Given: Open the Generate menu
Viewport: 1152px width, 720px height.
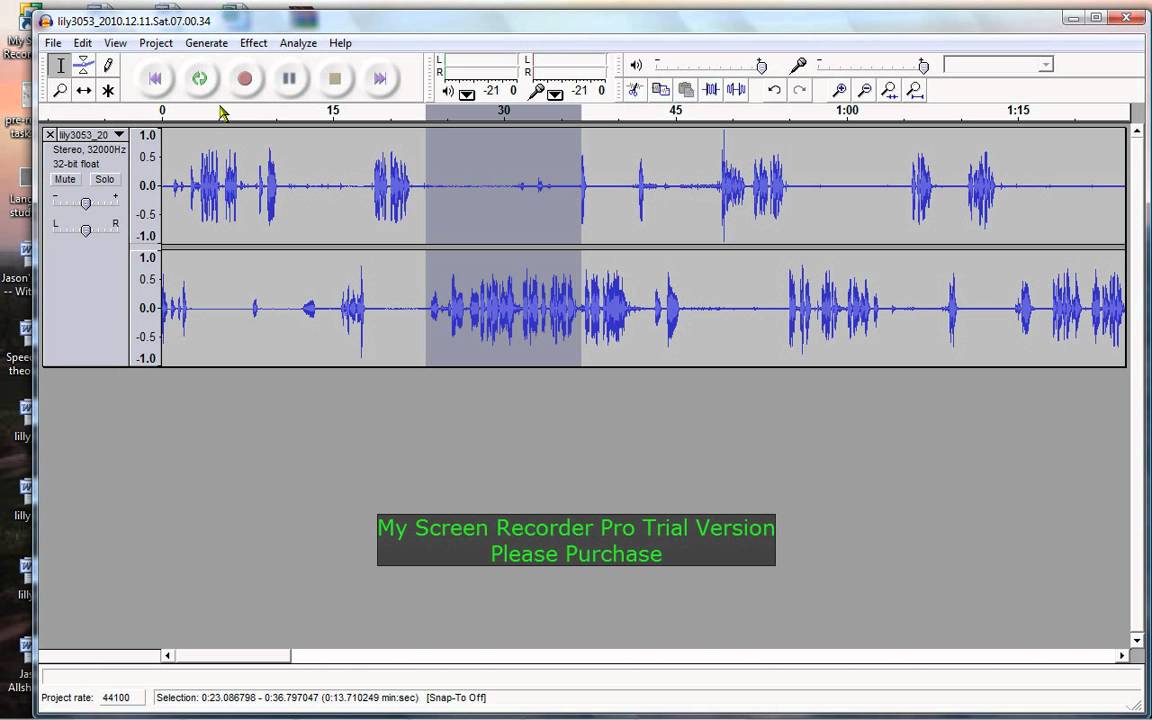Looking at the screenshot, I should (x=206, y=43).
